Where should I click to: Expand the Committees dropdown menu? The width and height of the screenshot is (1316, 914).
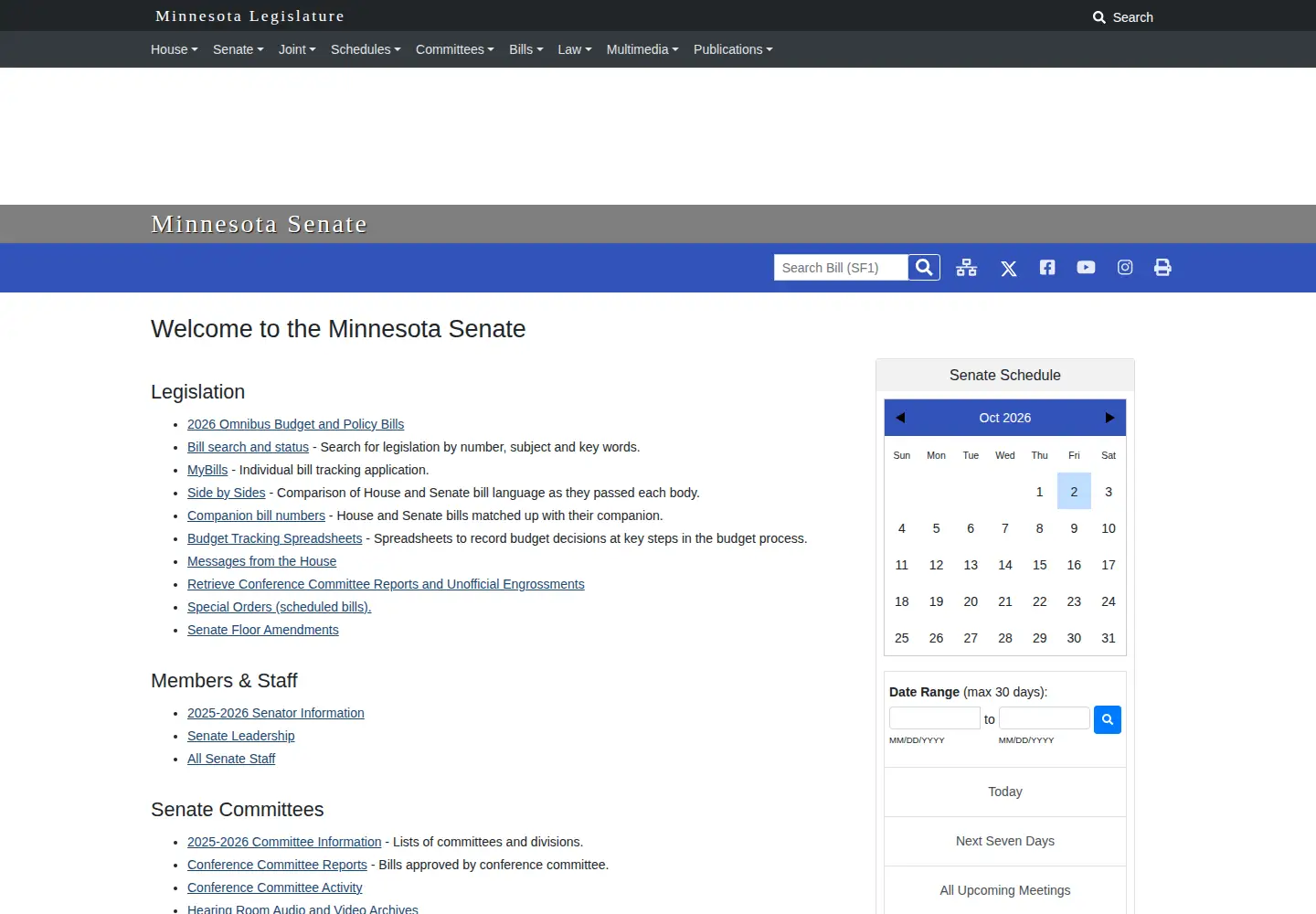455,49
